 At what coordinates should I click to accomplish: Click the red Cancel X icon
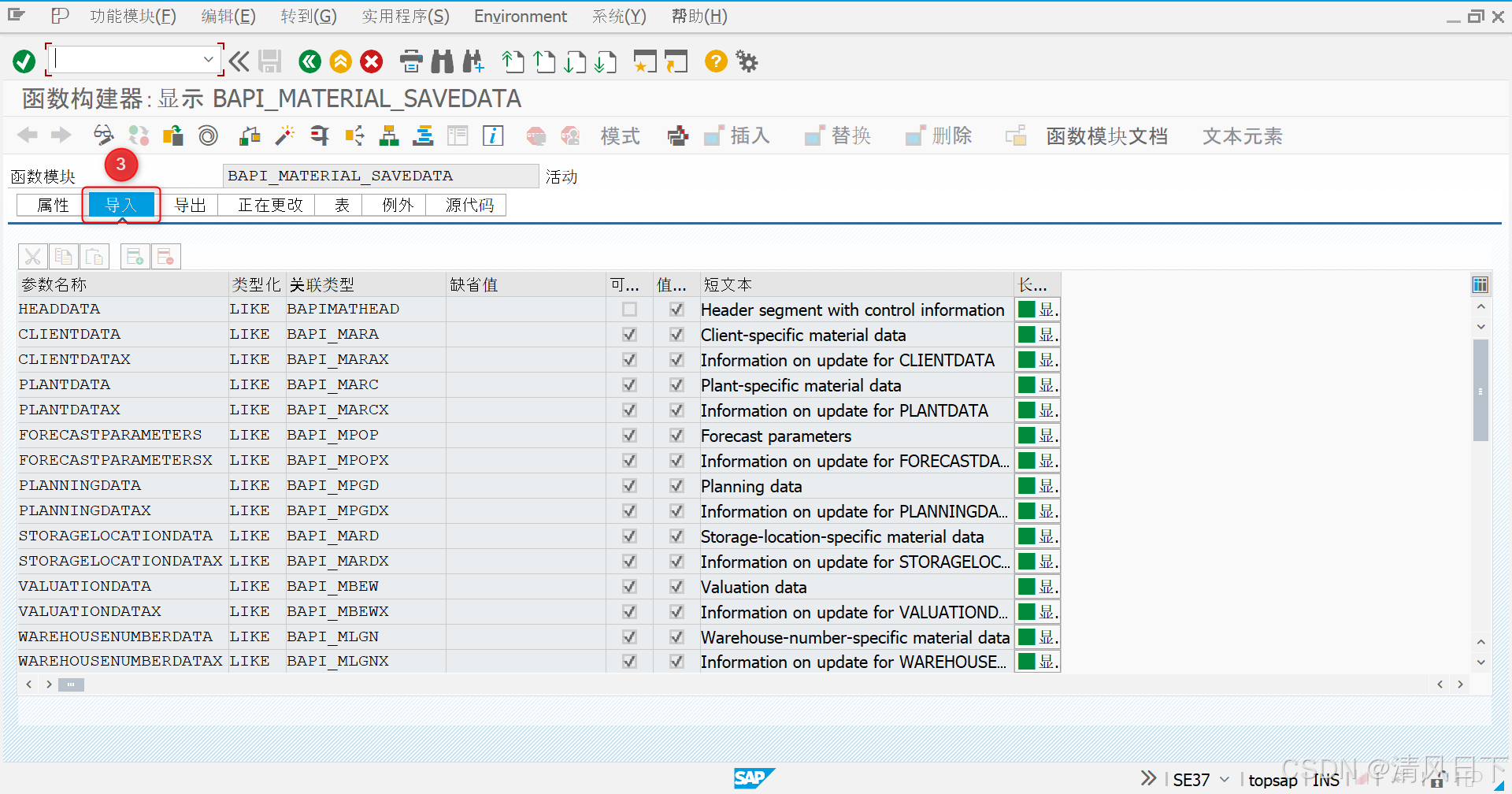coord(372,61)
